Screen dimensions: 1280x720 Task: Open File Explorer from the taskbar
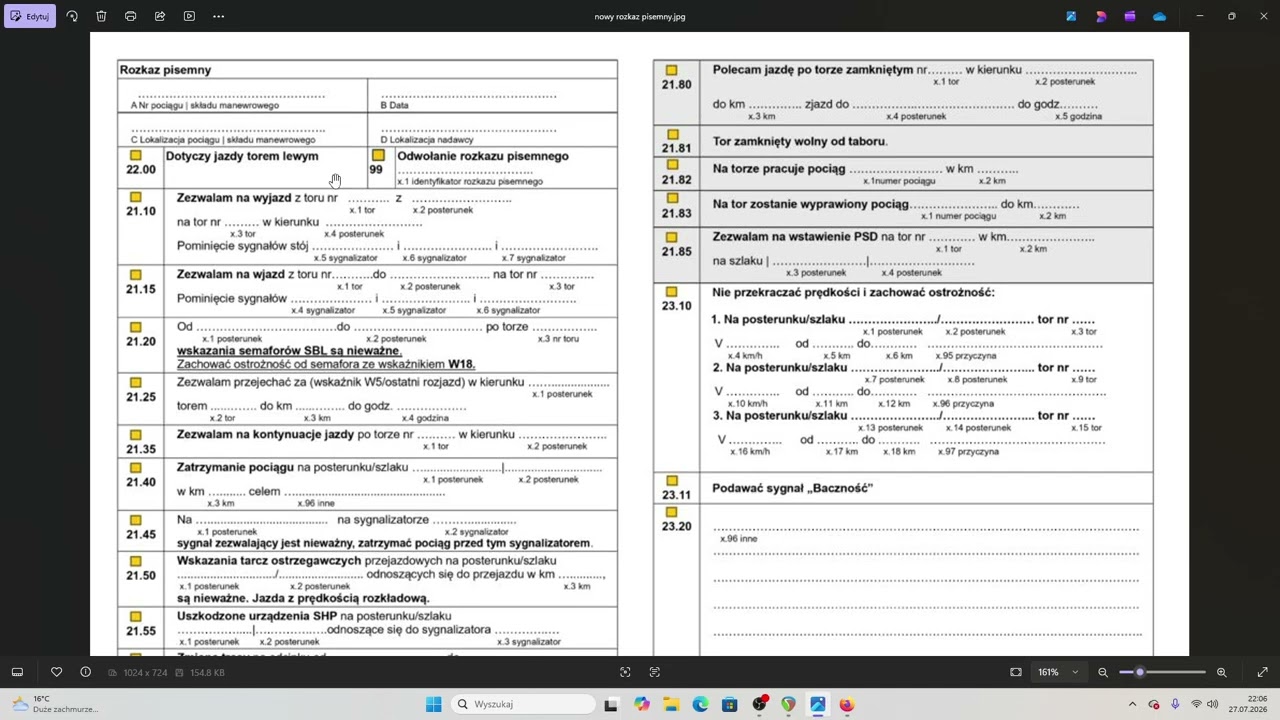(670, 704)
